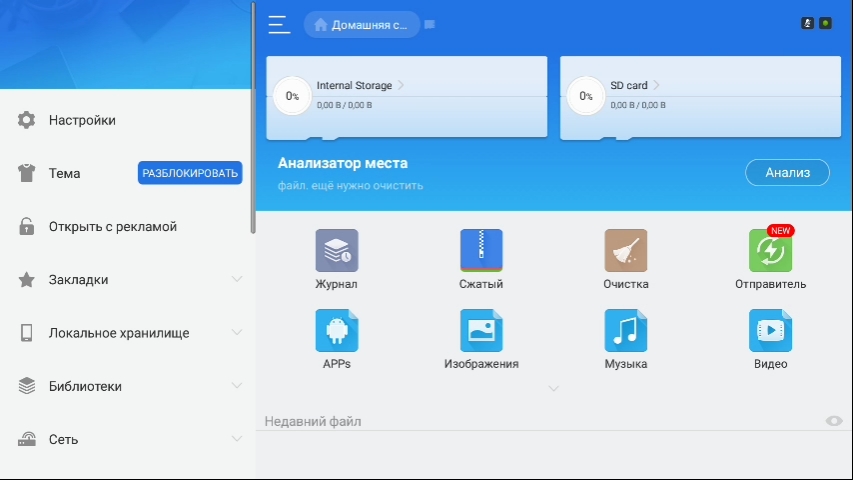Viewport: 853px width, 480px height.
Task: Open Настройки in the sidebar
Action: coord(82,120)
